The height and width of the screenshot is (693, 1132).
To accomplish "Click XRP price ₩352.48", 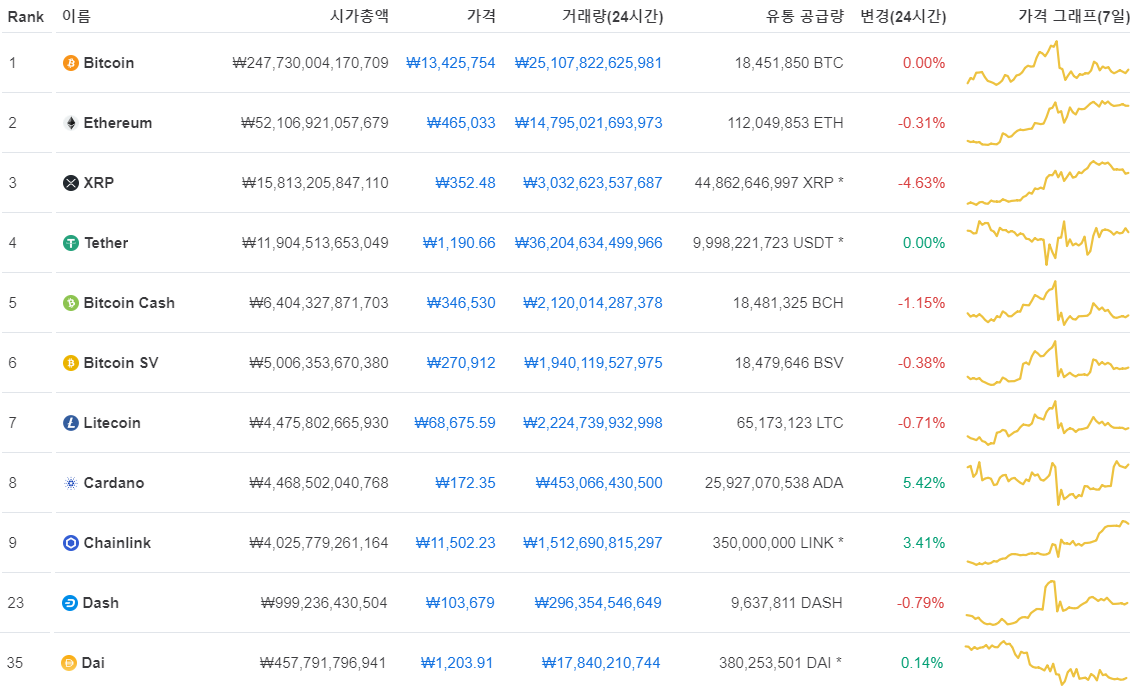I will [x=465, y=183].
